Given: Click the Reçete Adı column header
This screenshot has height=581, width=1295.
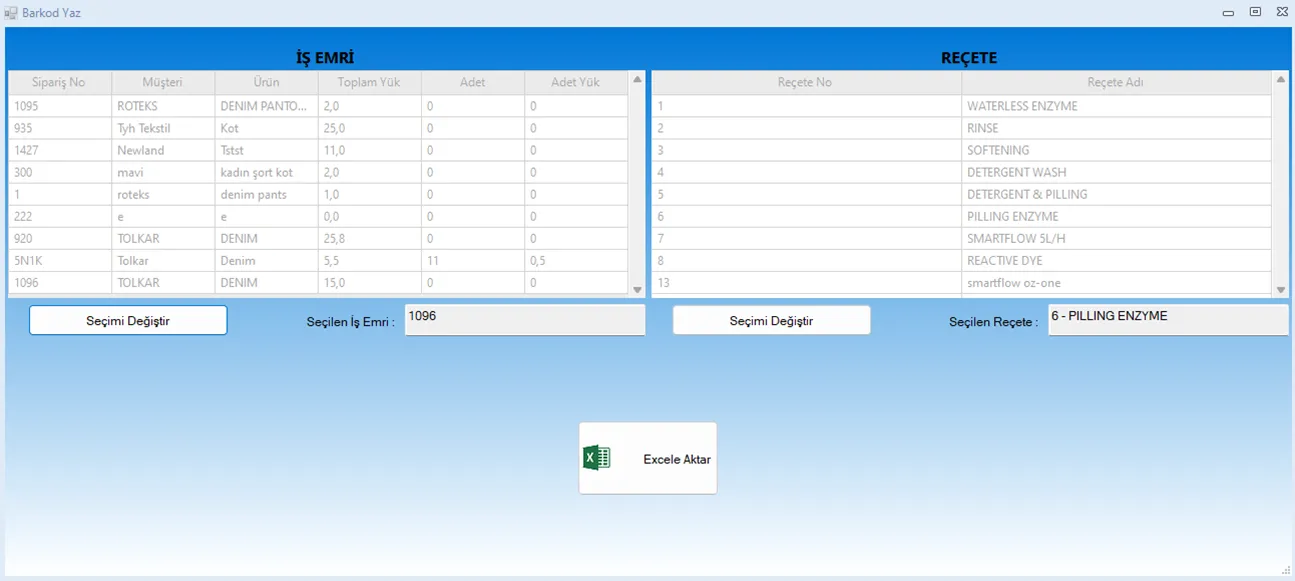Looking at the screenshot, I should tap(1115, 82).
